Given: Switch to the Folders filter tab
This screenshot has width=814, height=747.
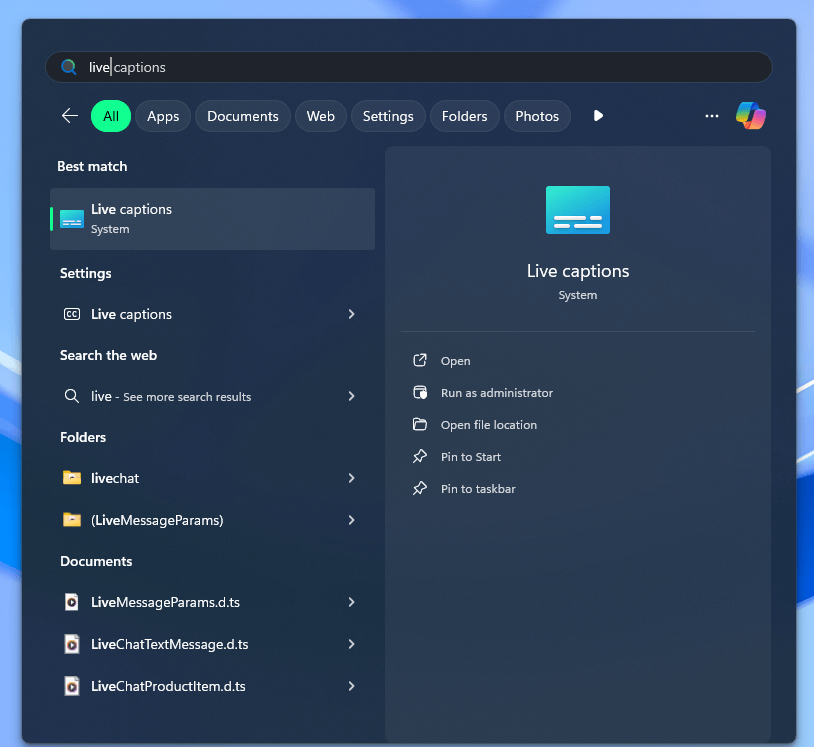Looking at the screenshot, I should click(x=464, y=116).
